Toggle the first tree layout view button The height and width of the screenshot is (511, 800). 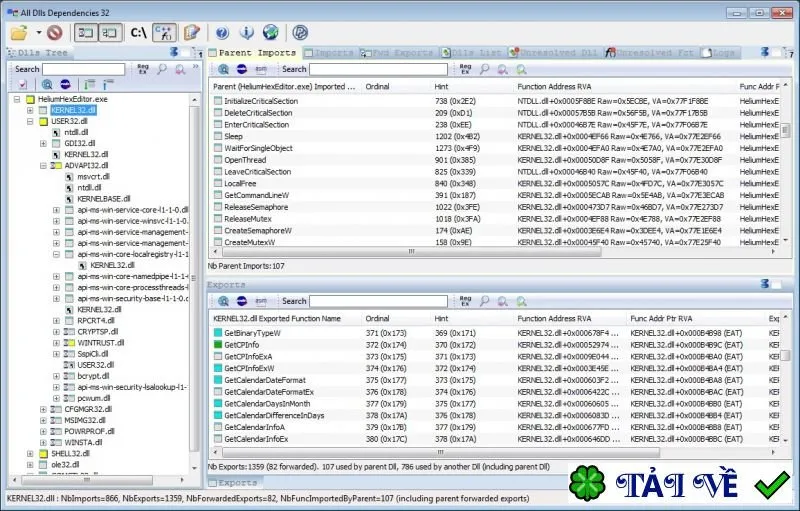point(86,33)
